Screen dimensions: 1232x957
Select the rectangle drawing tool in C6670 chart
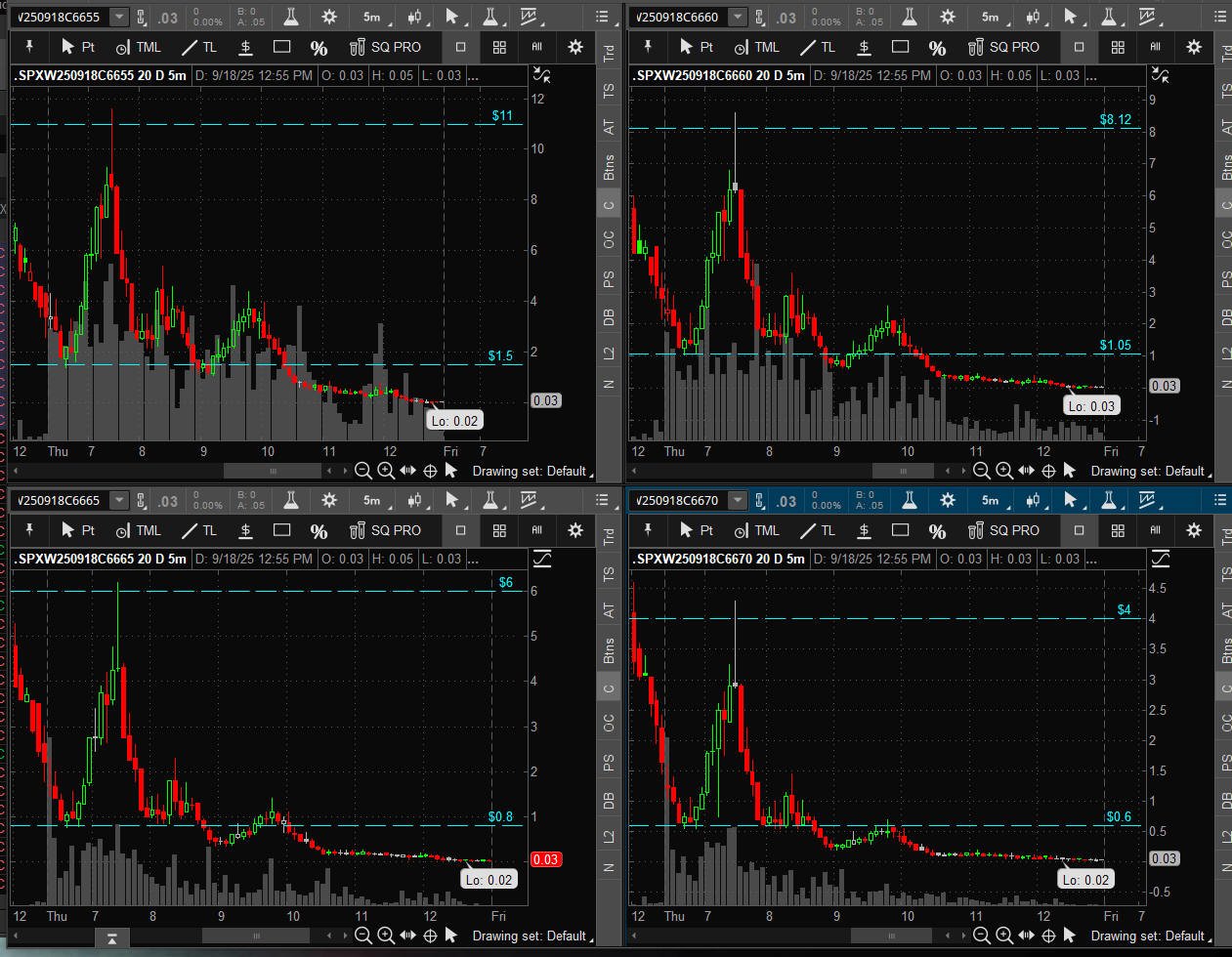point(901,530)
